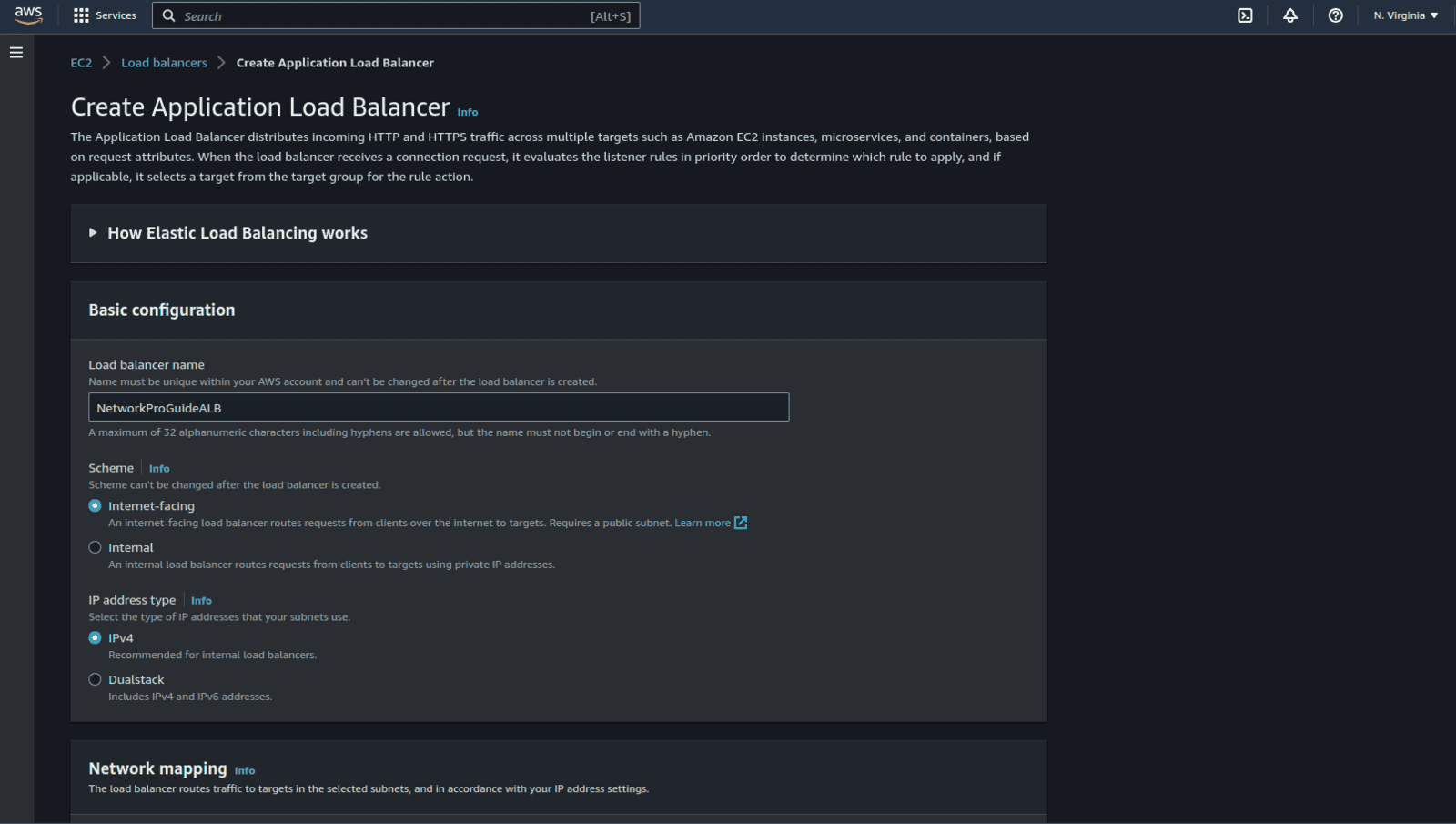
Task: Click the search magnifier icon
Action: pyautogui.click(x=168, y=15)
